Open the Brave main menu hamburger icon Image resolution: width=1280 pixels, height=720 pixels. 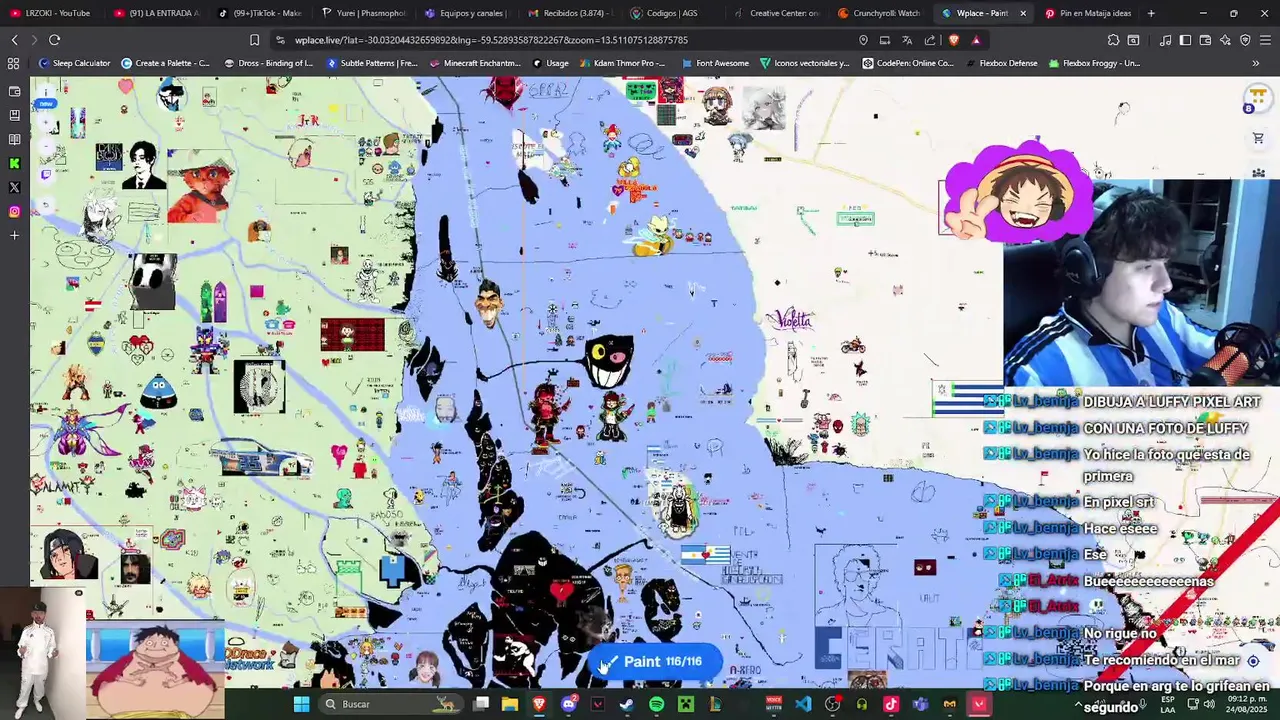pyautogui.click(x=1265, y=40)
